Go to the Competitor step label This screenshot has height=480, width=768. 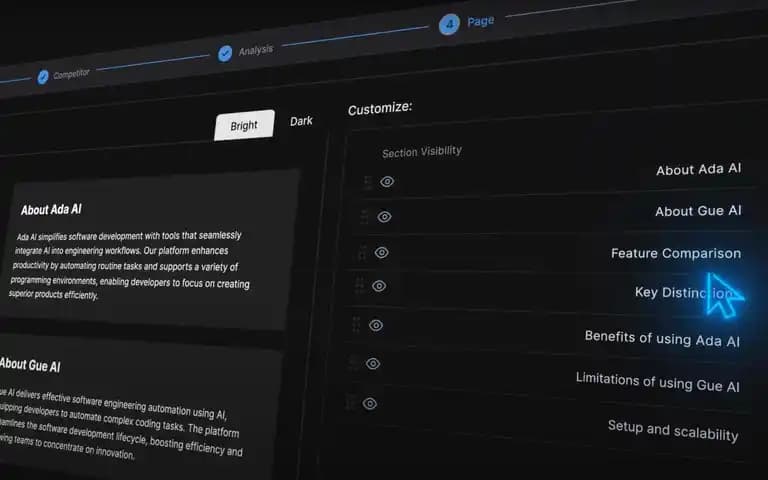[72, 74]
